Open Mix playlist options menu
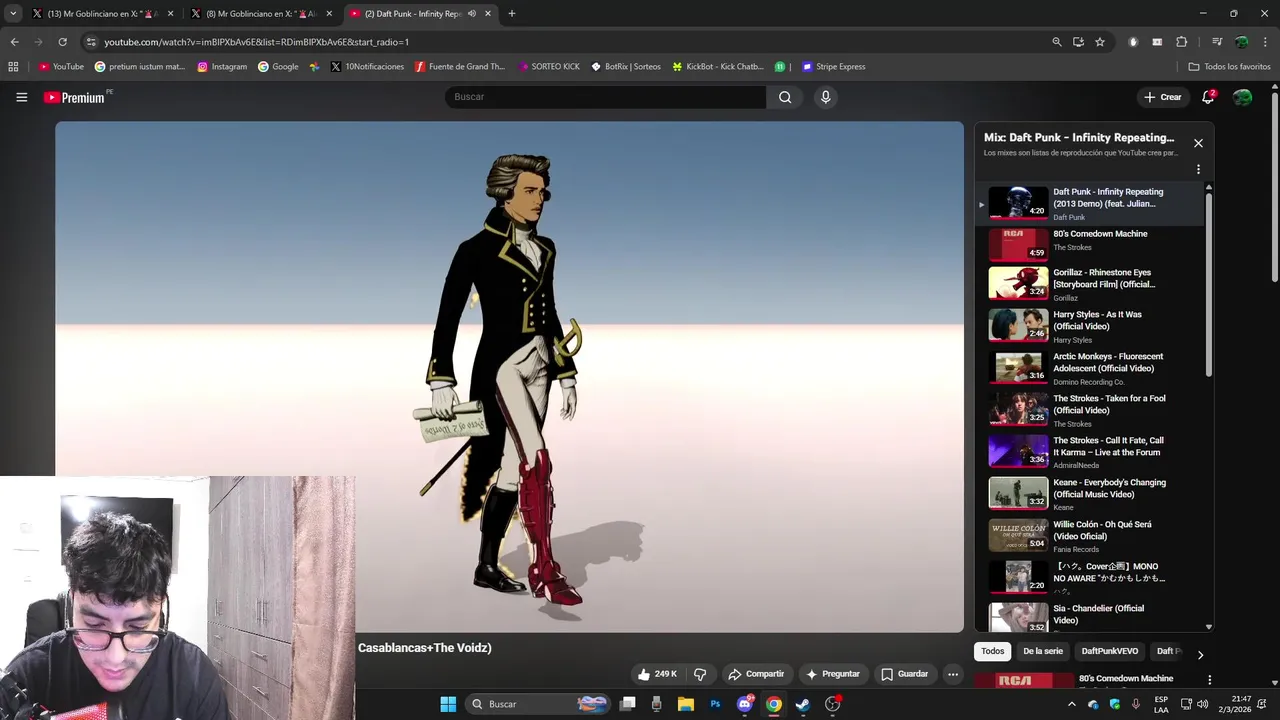Image resolution: width=1280 pixels, height=720 pixels. click(x=1198, y=170)
